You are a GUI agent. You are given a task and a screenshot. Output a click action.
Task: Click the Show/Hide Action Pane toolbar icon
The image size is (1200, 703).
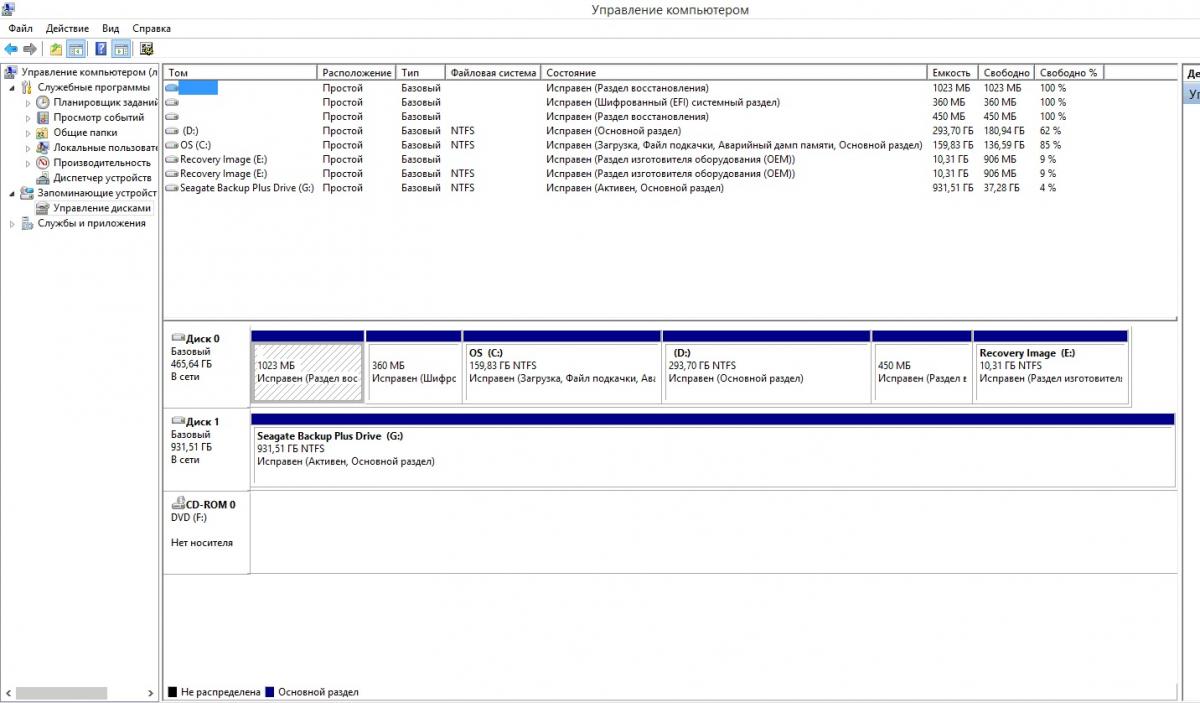click(120, 49)
